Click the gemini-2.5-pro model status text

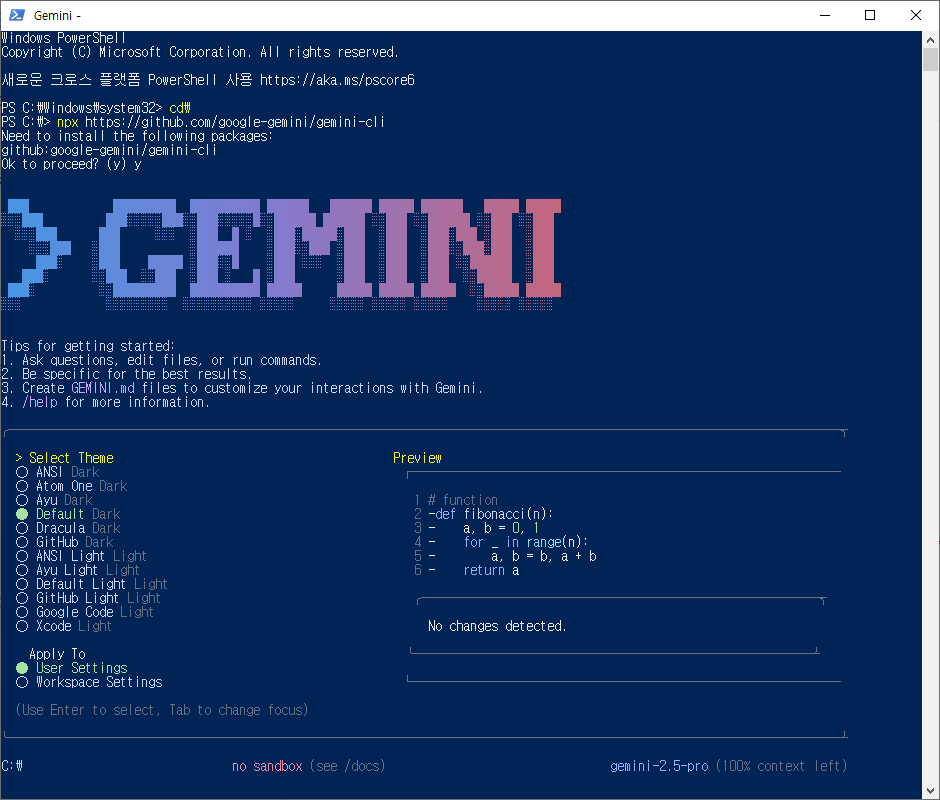[x=659, y=766]
